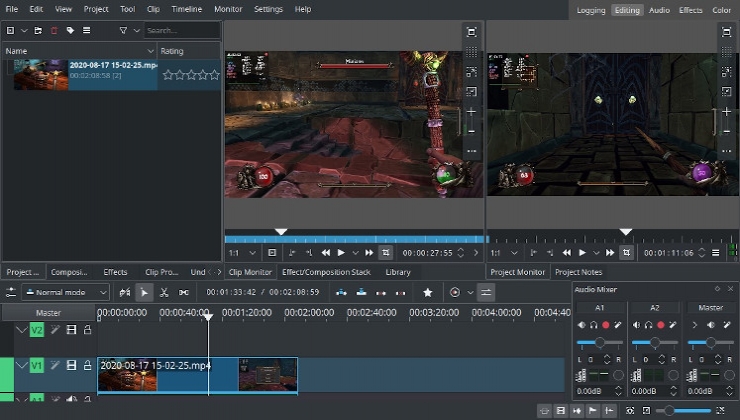Viewport: 740px width, 420px height.
Task: Toggle snapping in the bottom status bar
Action: pyautogui.click(x=610, y=411)
